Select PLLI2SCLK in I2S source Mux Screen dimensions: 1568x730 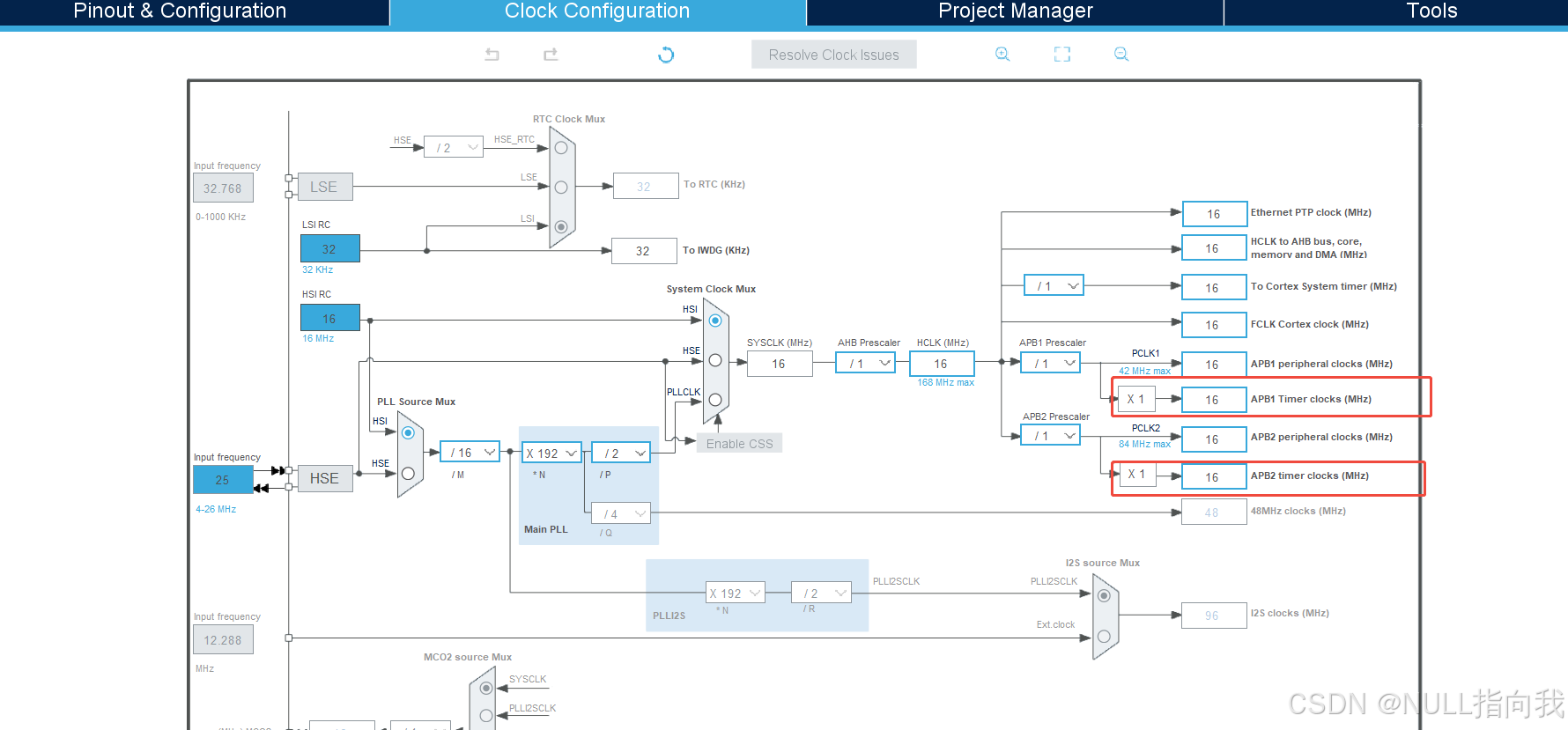point(1104,595)
